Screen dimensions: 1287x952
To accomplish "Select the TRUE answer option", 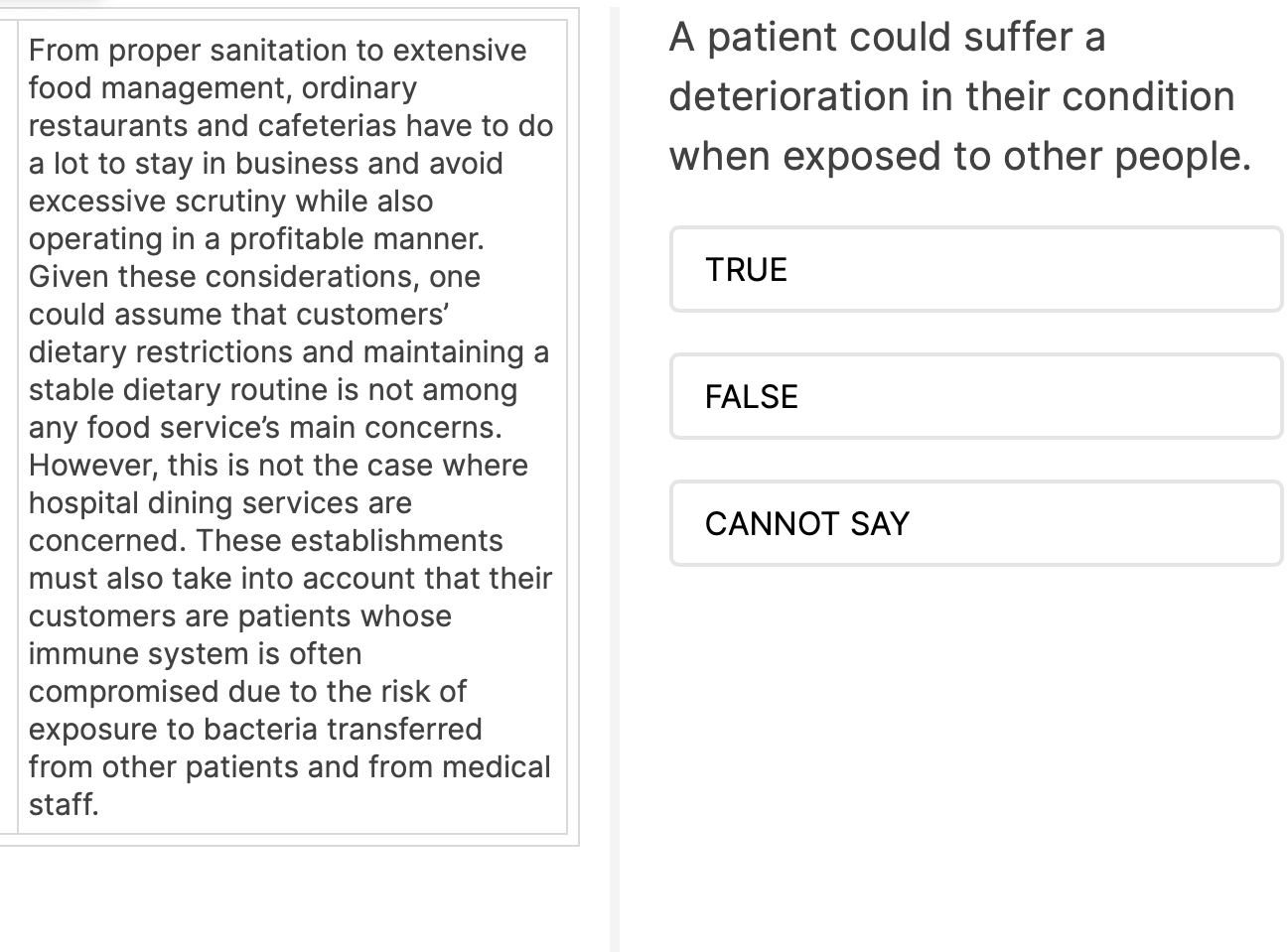I will click(x=976, y=269).
